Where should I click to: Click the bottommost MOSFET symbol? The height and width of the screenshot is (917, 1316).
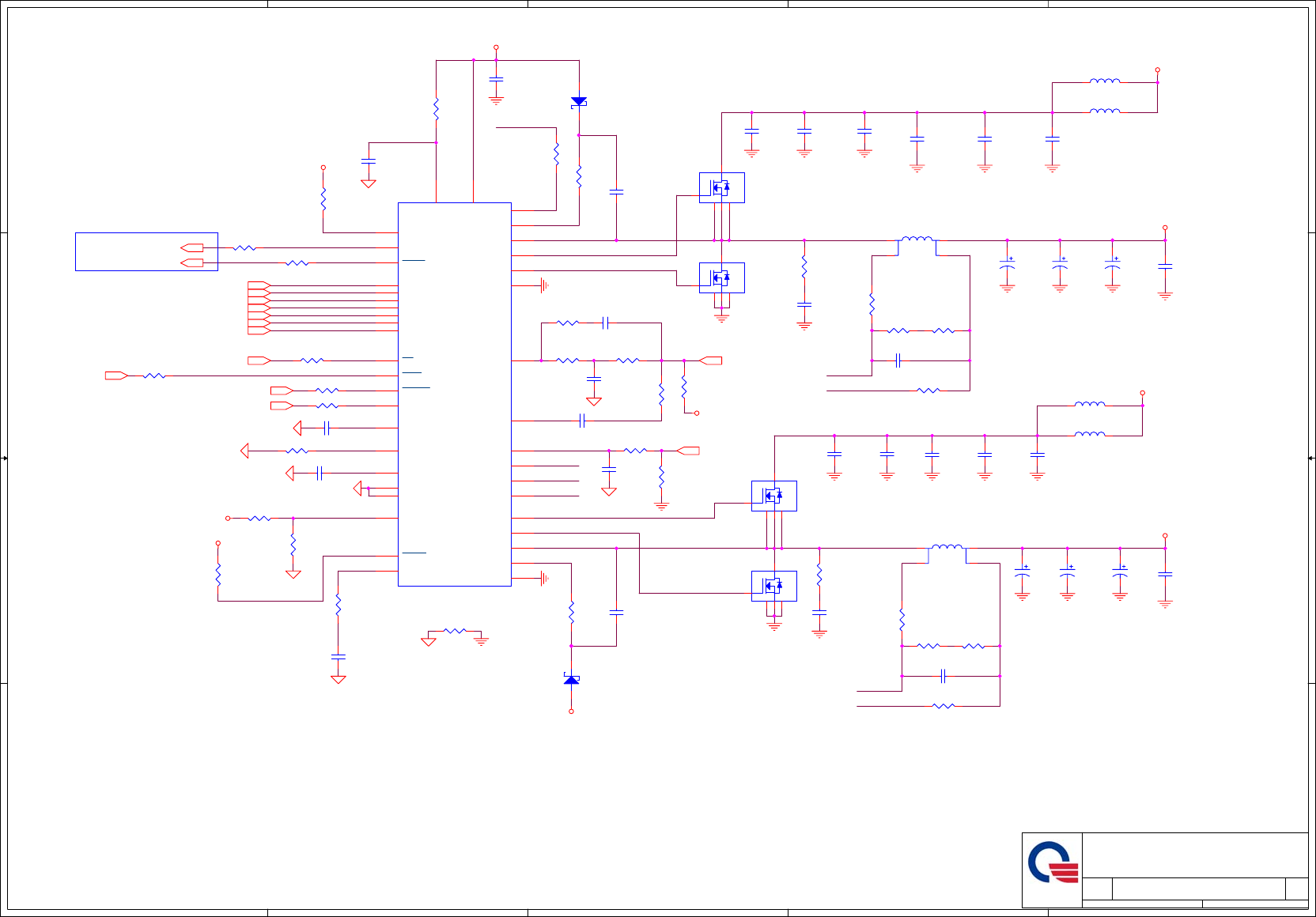pyautogui.click(x=773, y=586)
